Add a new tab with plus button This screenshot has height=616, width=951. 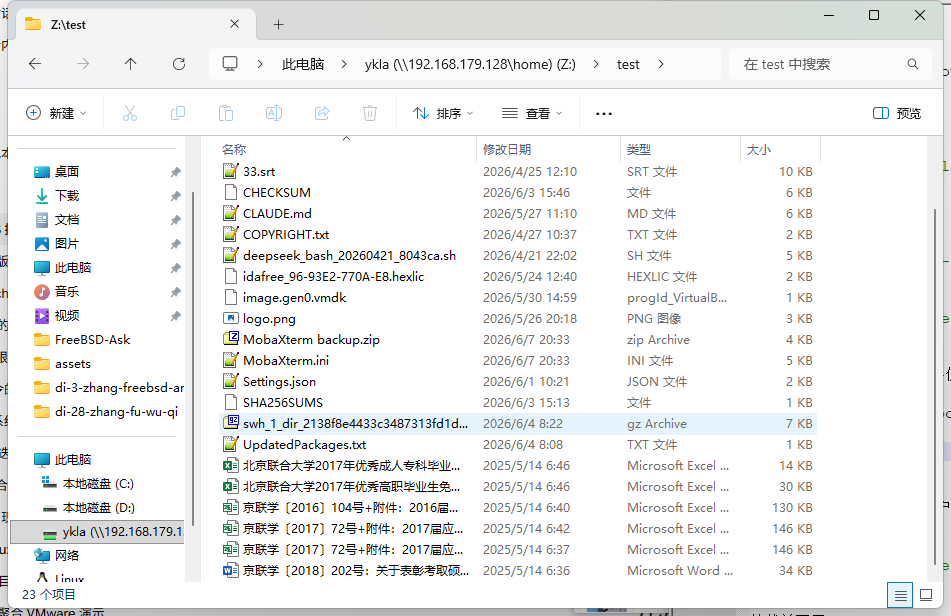click(x=278, y=25)
